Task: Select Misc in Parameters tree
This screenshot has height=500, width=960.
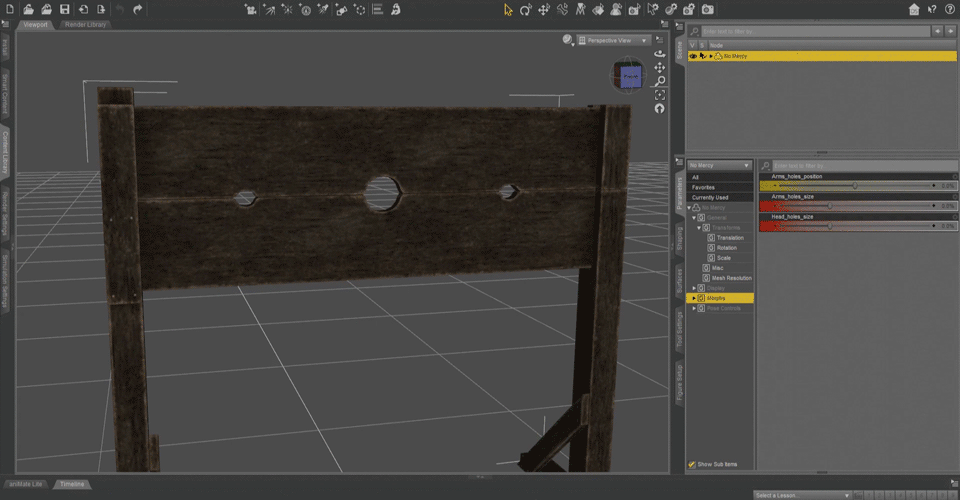Action: (718, 268)
